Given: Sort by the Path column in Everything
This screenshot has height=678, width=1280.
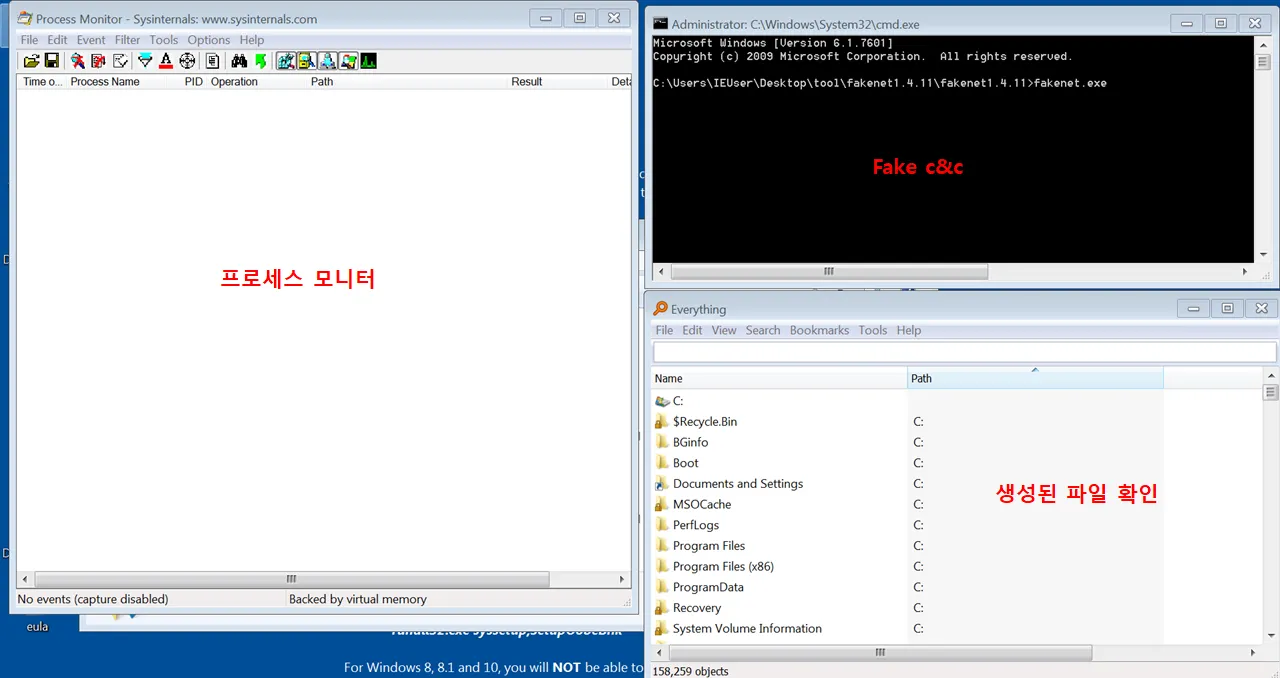Looking at the screenshot, I should [1035, 378].
